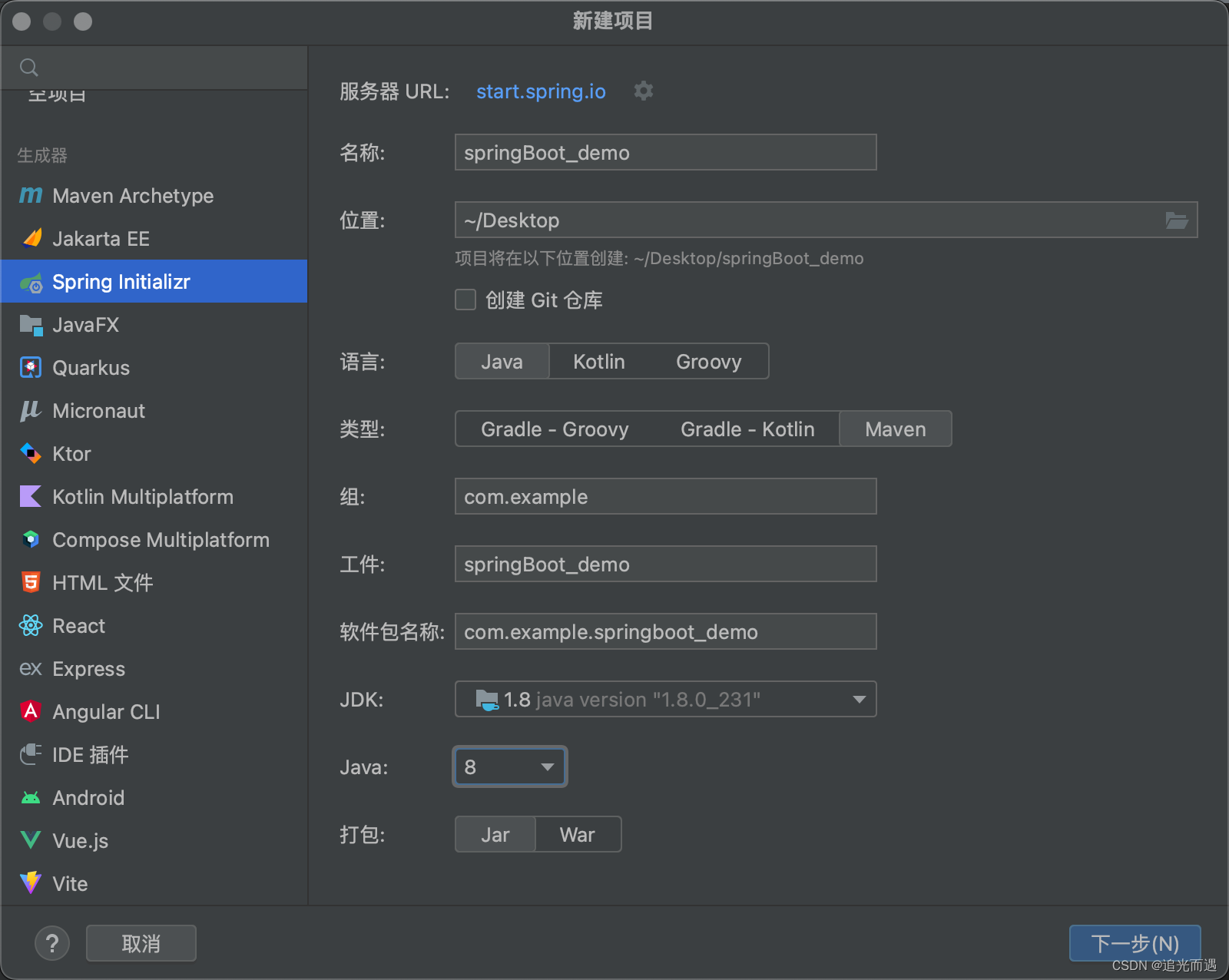Click the JavaFX icon
The height and width of the screenshot is (980, 1229).
click(31, 326)
